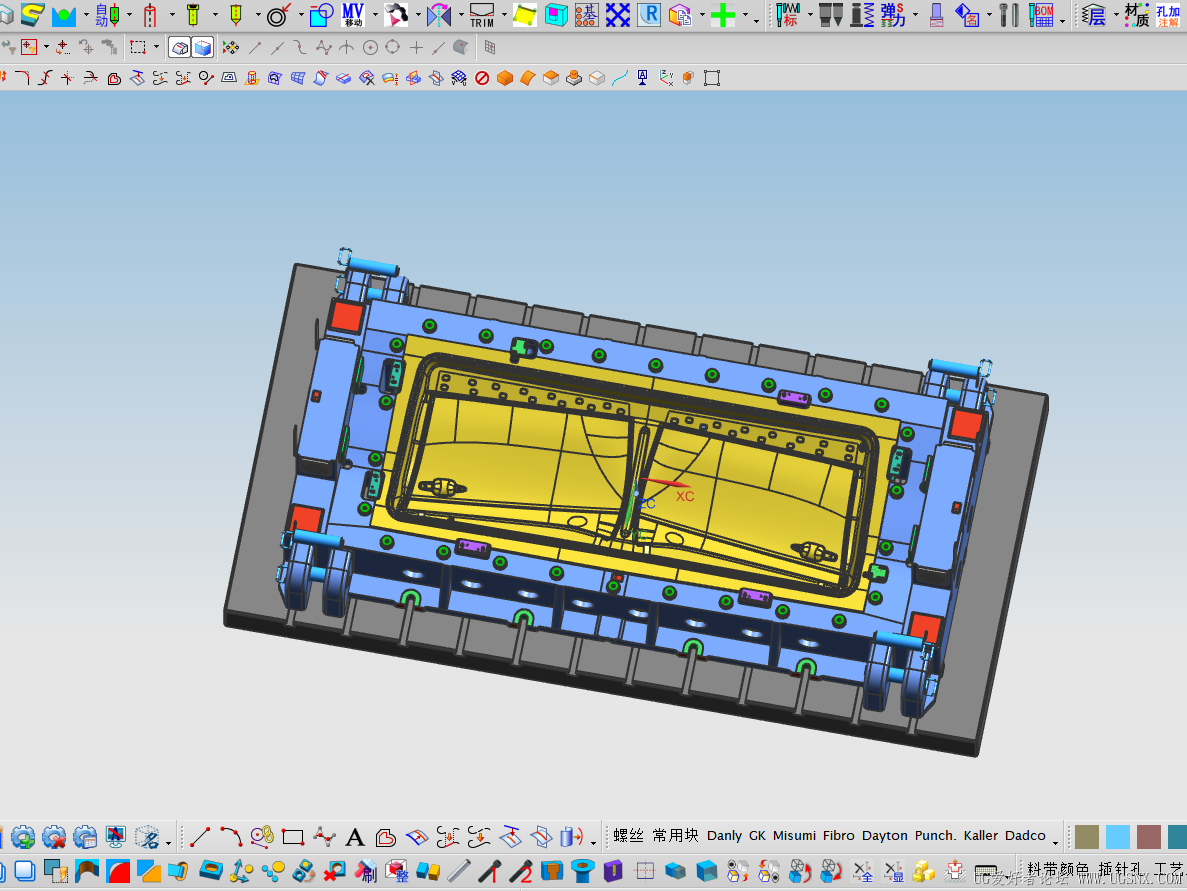Screen dimensions: 1187x891
Task: Open the TRIM tool
Action: (x=481, y=14)
